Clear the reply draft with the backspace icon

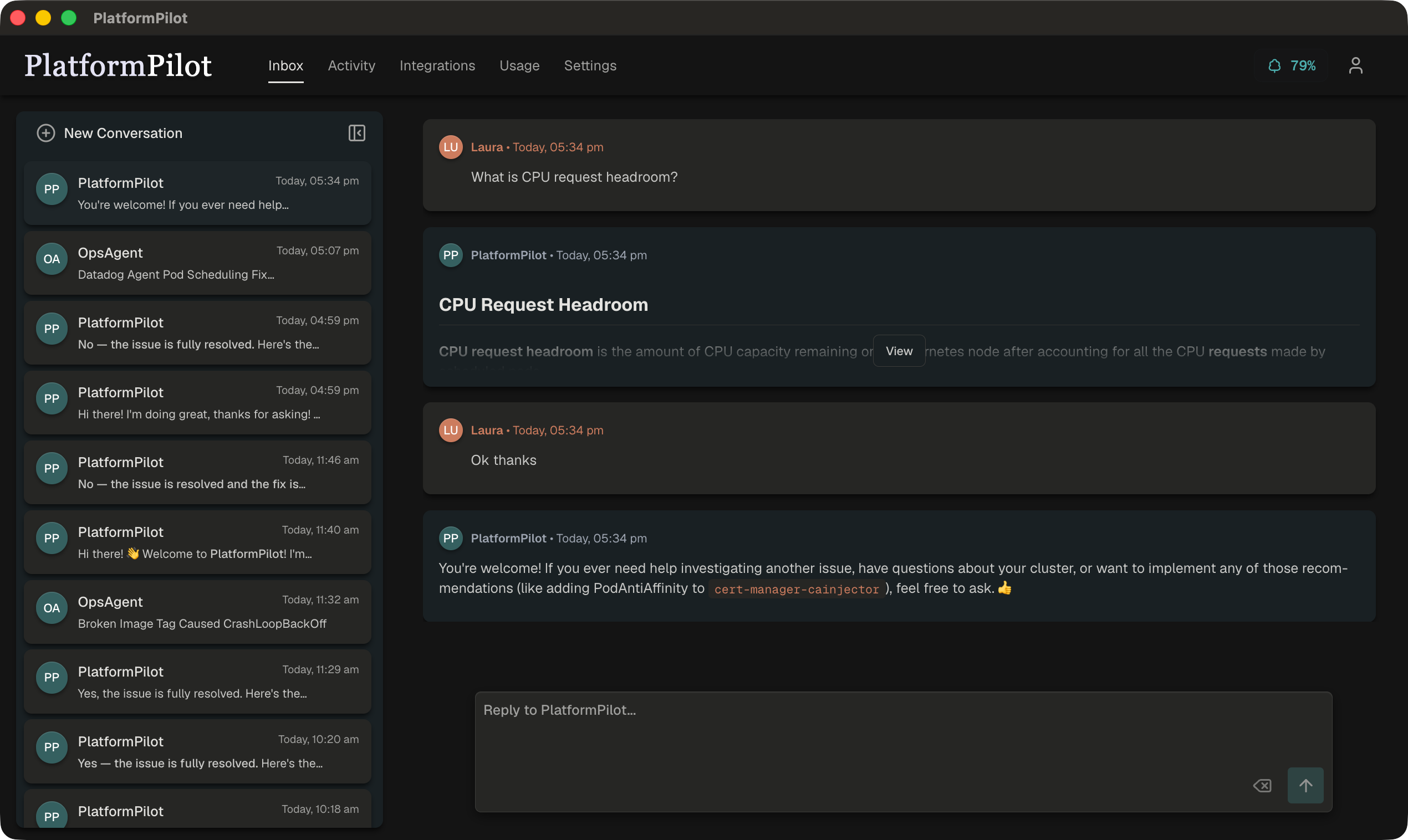point(1262,785)
